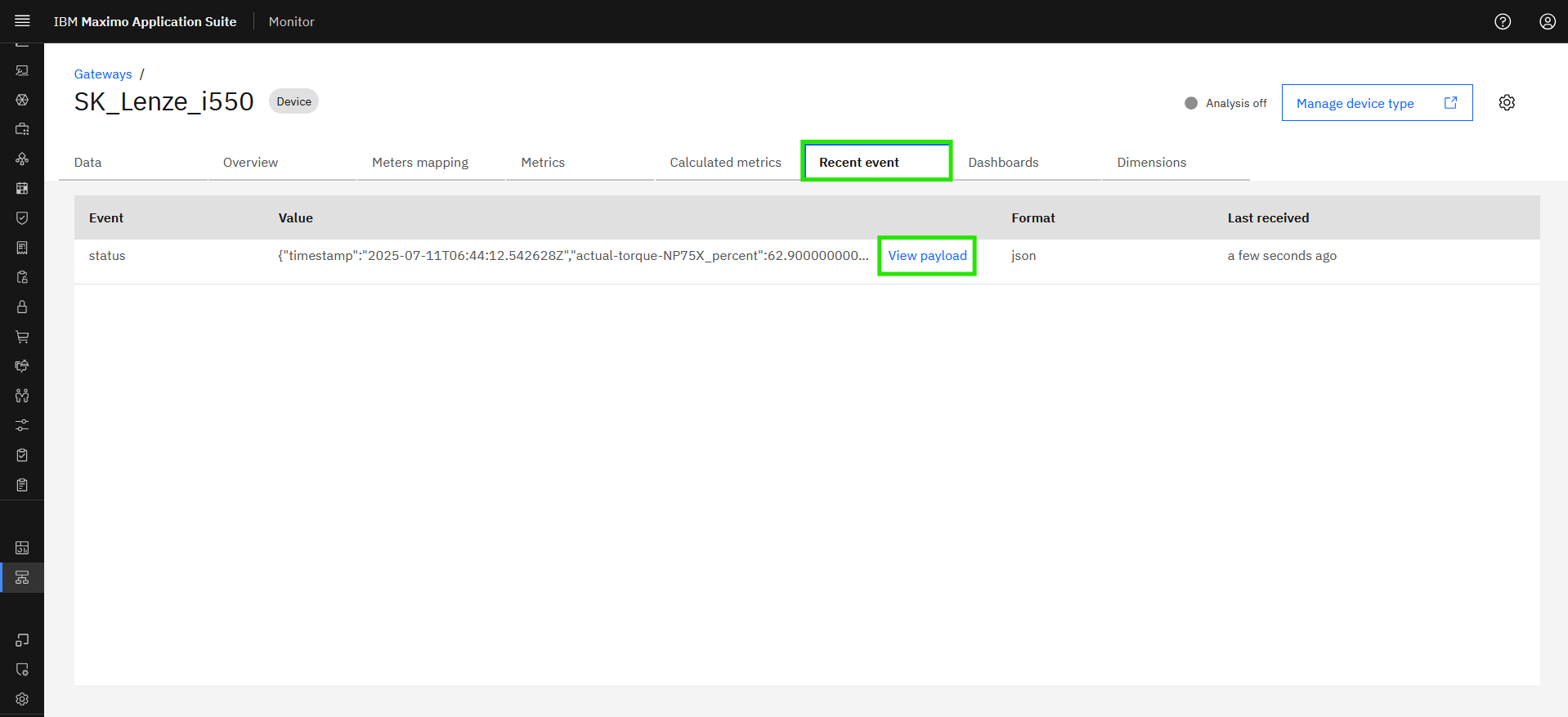This screenshot has width=1568, height=717.
Task: Click the Value column header
Action: 295,217
